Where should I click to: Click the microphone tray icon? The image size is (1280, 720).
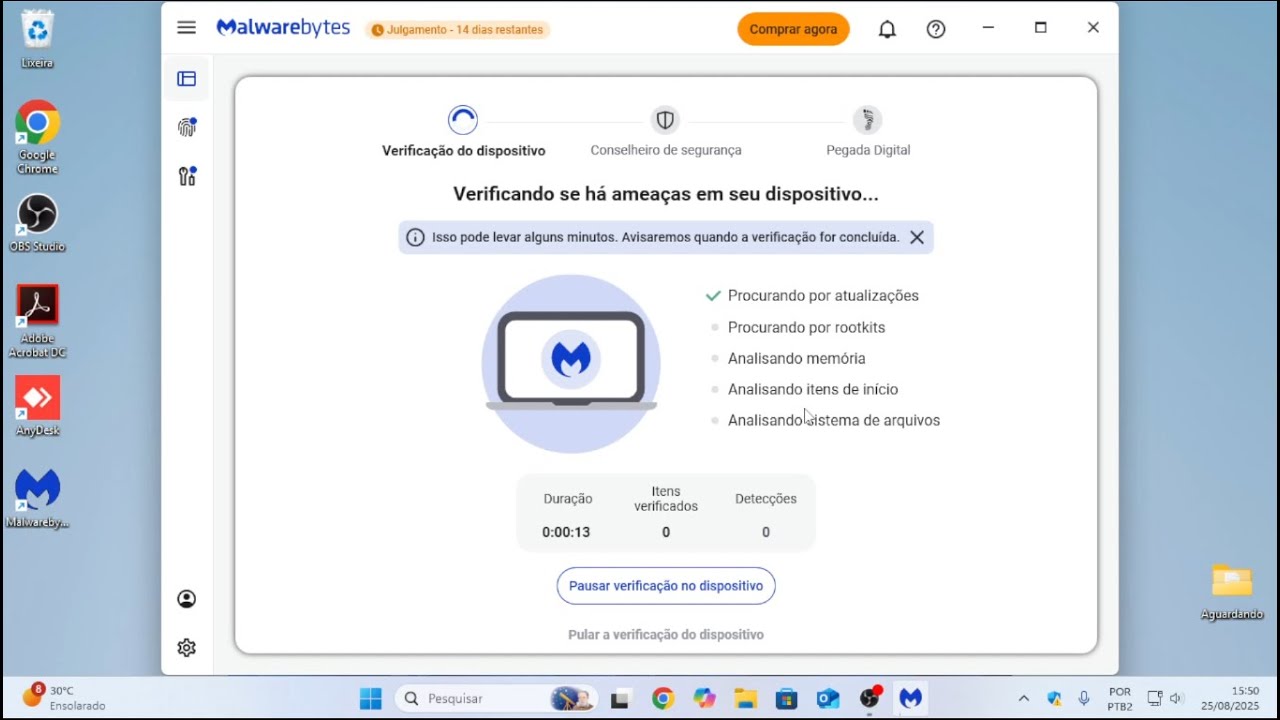click(x=1084, y=698)
